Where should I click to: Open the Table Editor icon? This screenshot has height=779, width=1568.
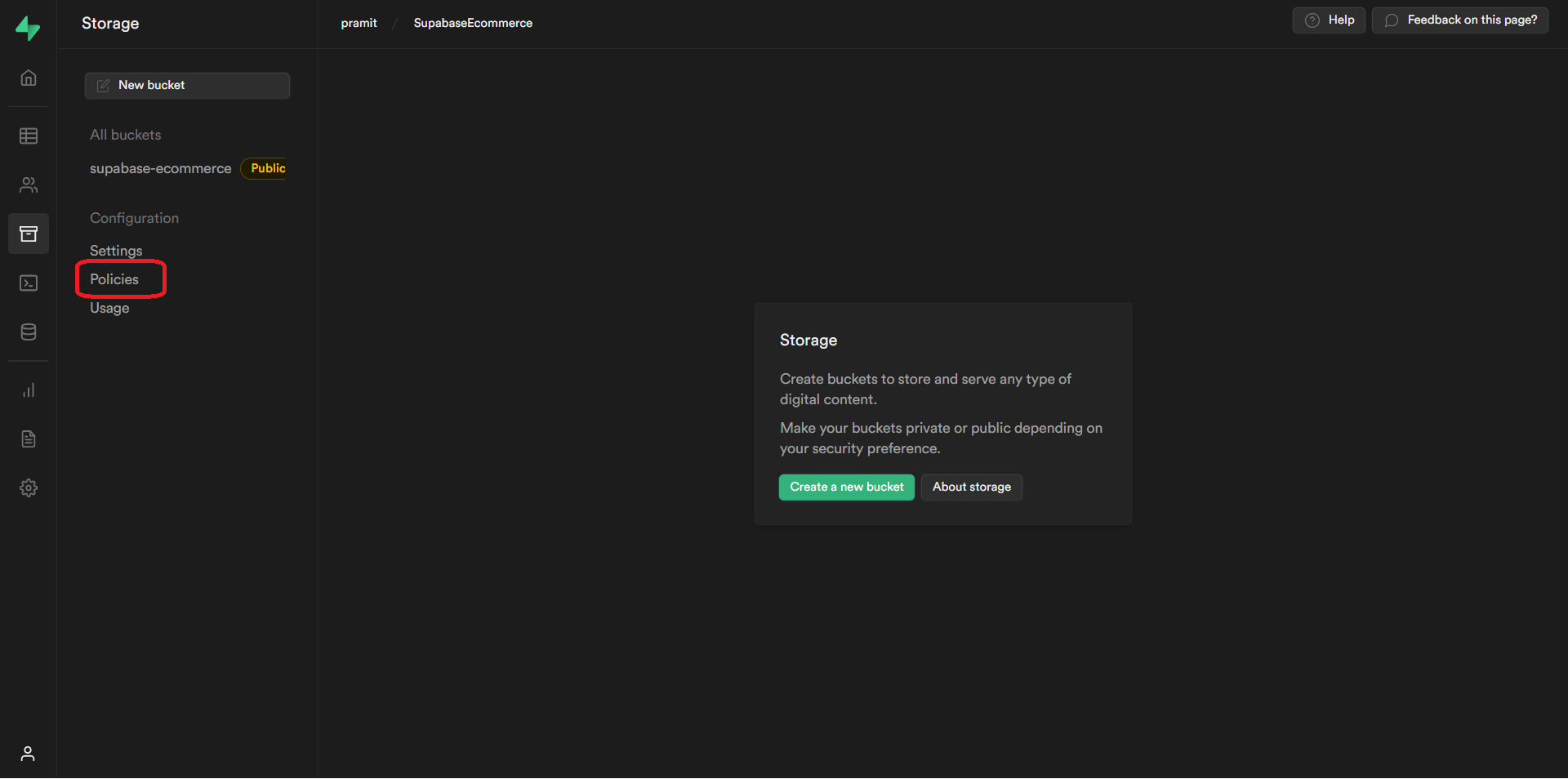coord(29,136)
